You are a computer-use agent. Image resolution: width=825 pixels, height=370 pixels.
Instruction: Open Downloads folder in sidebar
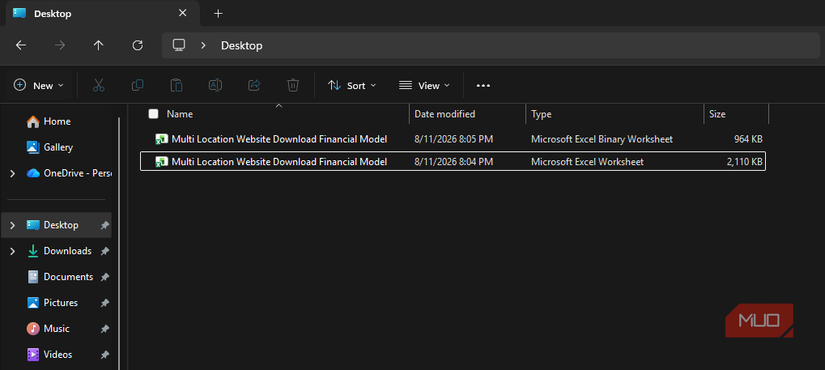coord(67,251)
